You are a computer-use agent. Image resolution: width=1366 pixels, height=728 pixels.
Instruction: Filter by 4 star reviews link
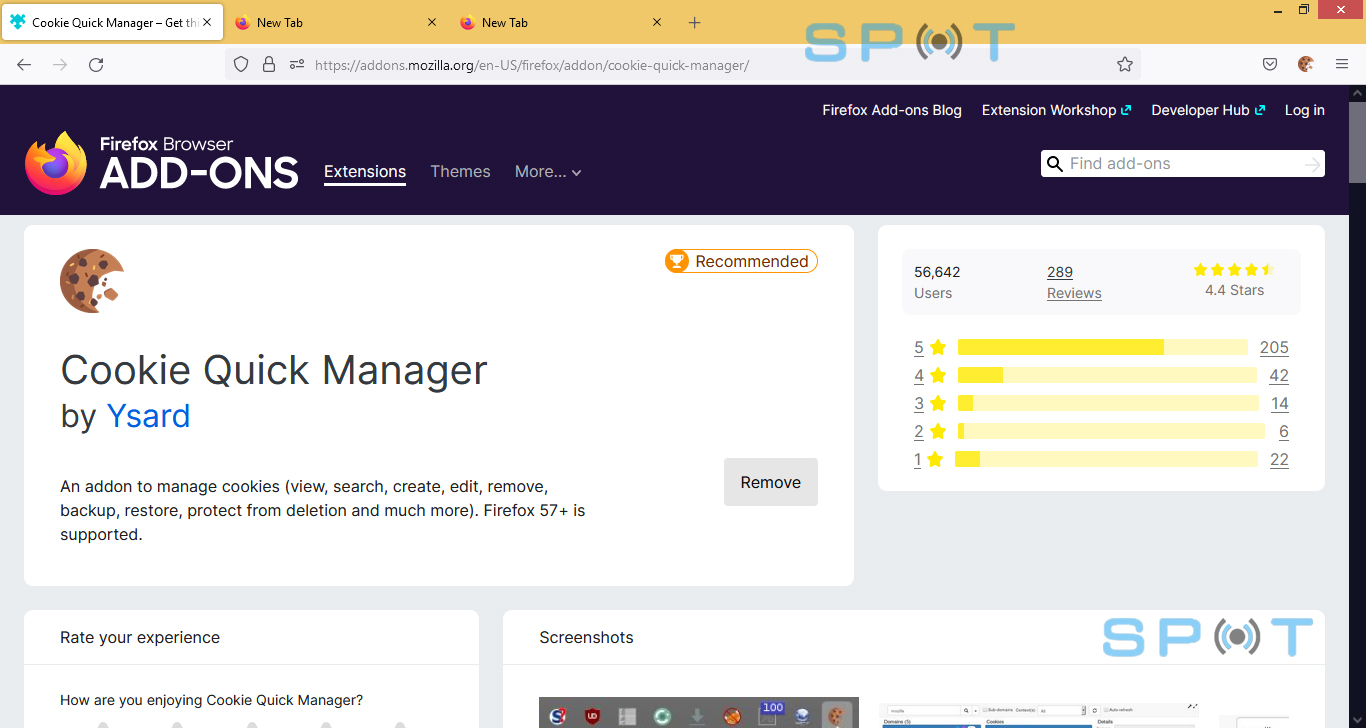coord(930,375)
